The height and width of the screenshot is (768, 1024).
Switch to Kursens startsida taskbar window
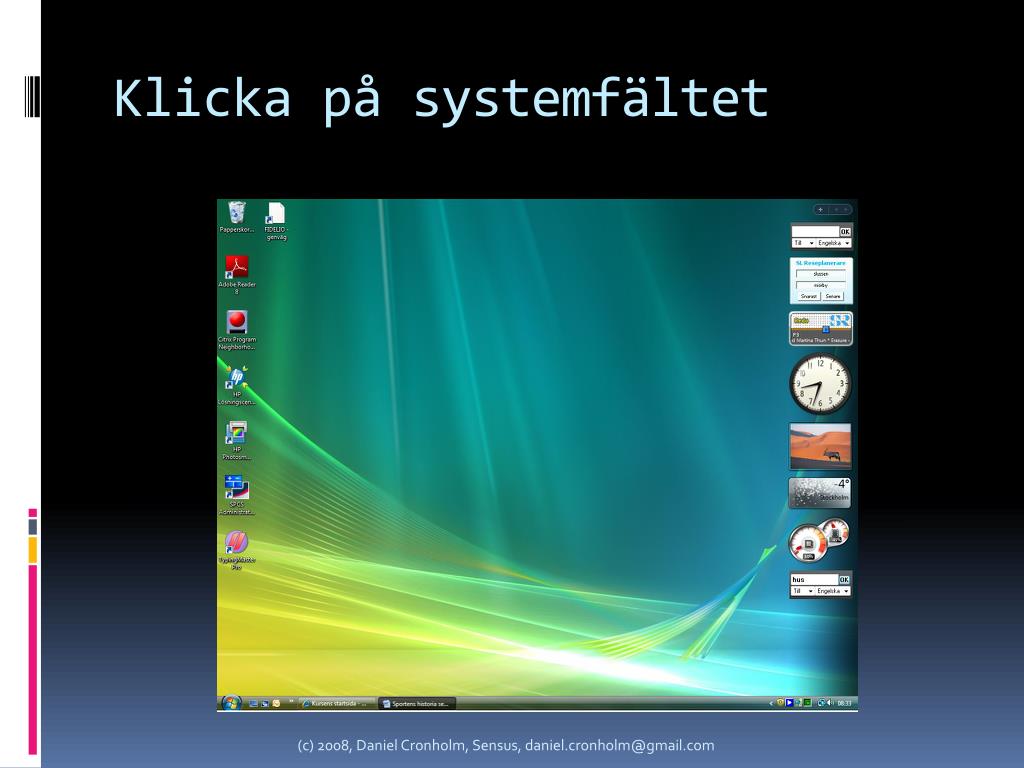coord(338,703)
